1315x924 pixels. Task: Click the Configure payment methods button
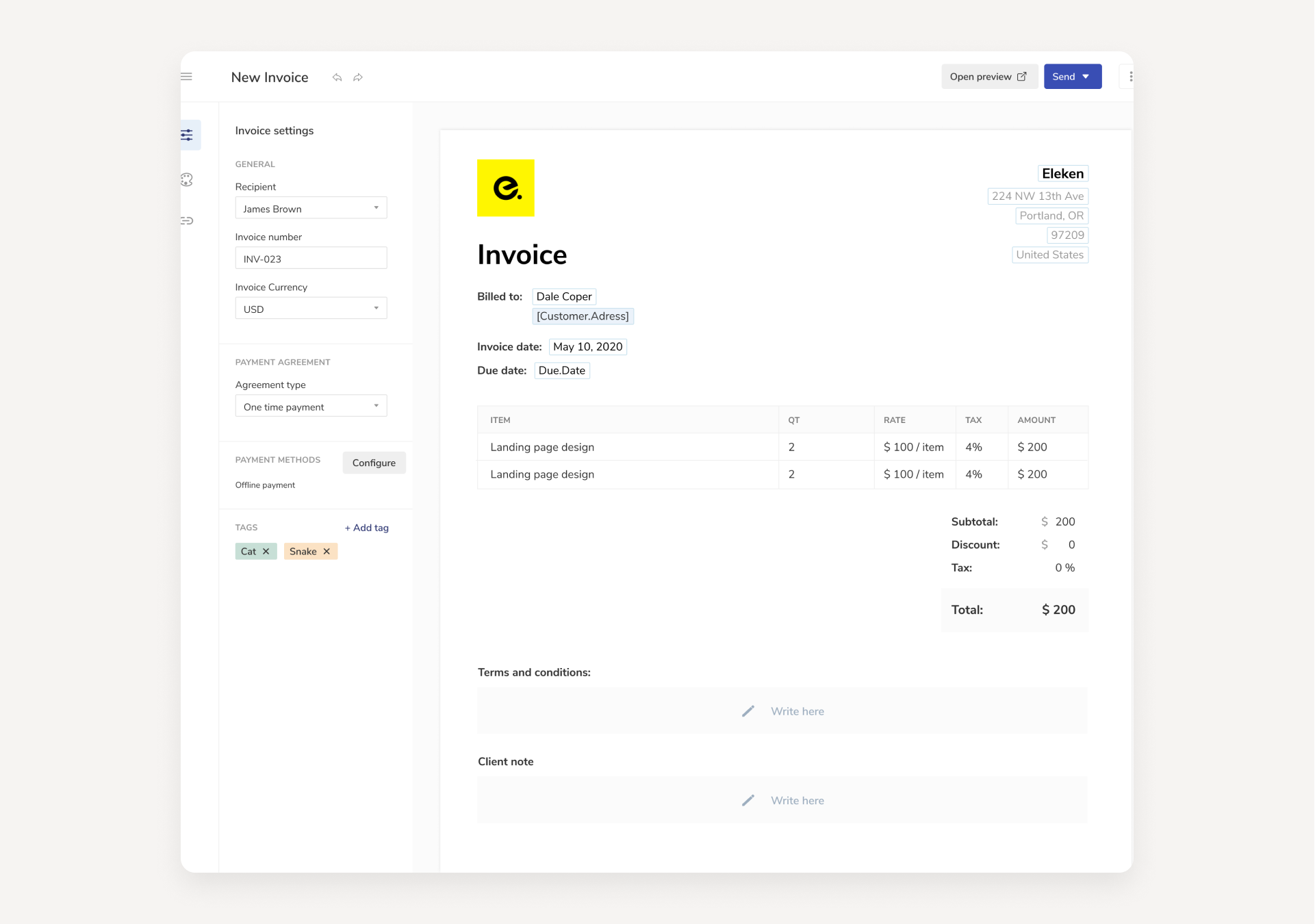[374, 463]
